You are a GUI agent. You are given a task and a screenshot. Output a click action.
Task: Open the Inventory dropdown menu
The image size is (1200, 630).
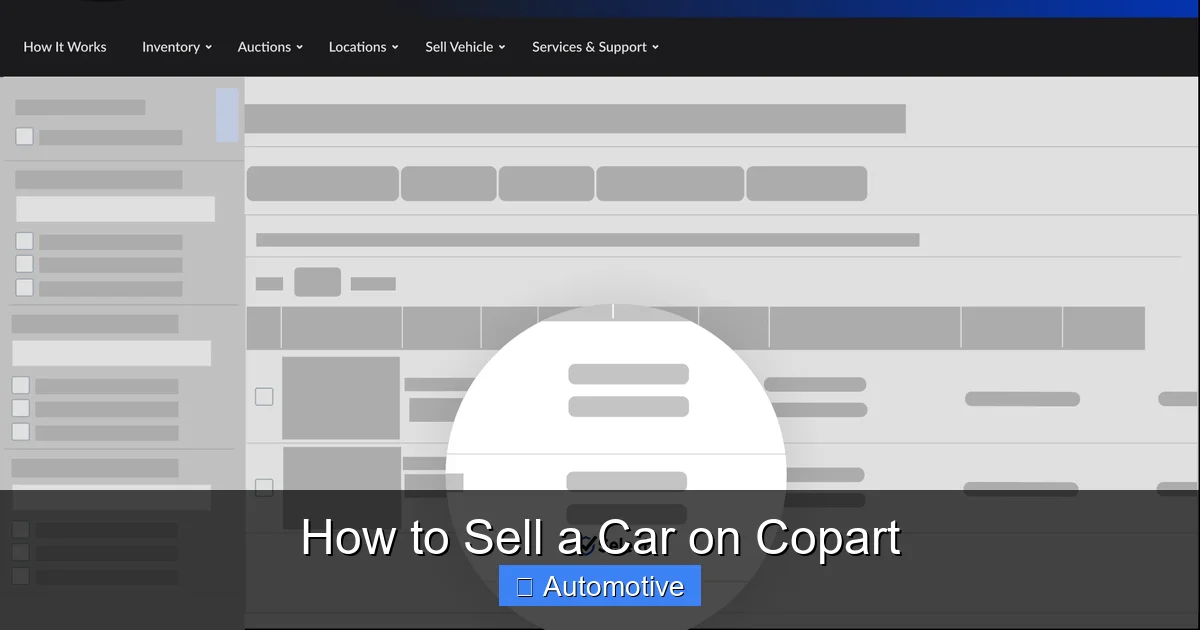click(x=171, y=46)
